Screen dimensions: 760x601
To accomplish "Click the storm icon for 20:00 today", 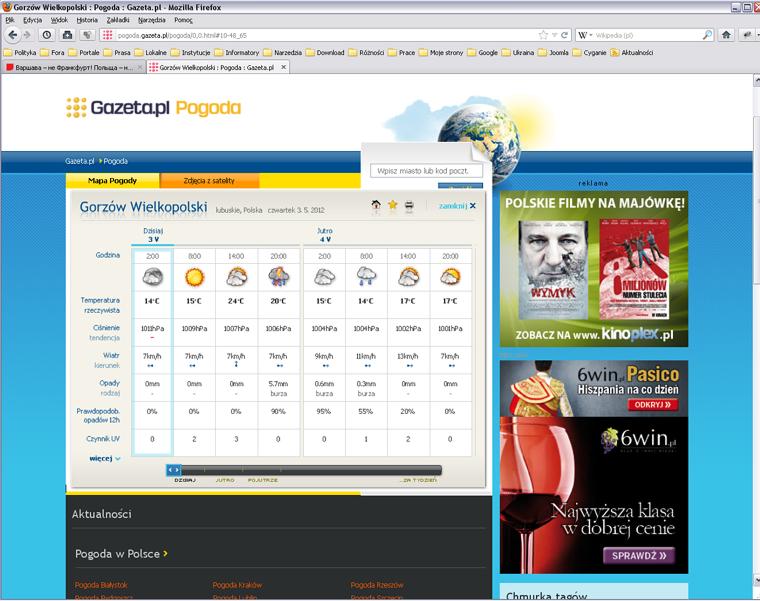I will click(278, 277).
